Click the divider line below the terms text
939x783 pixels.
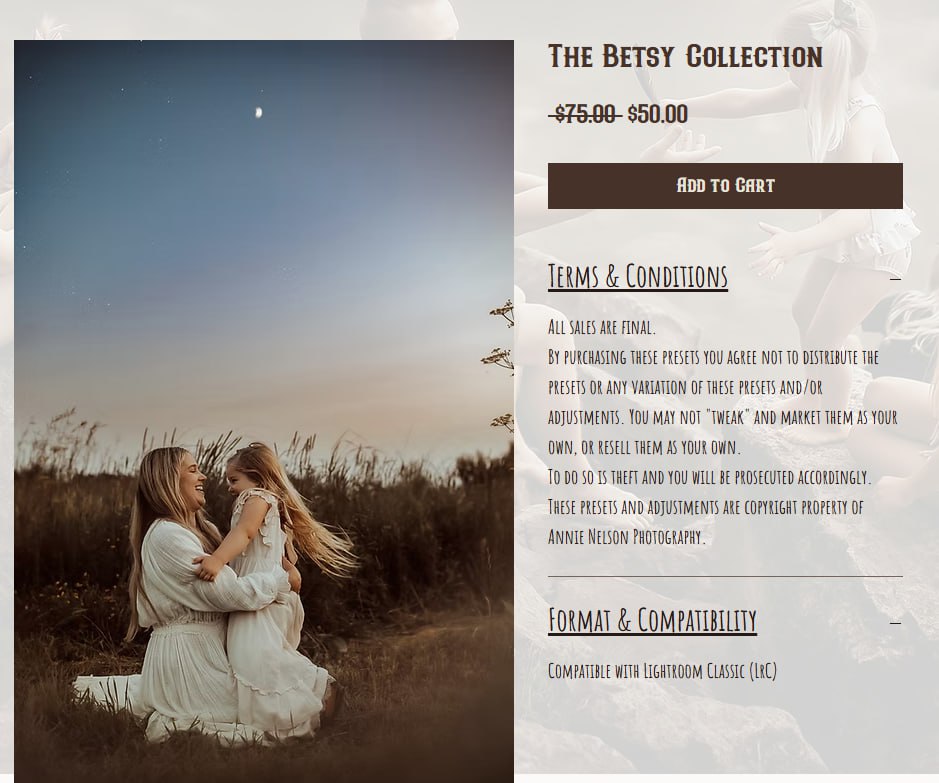725,576
